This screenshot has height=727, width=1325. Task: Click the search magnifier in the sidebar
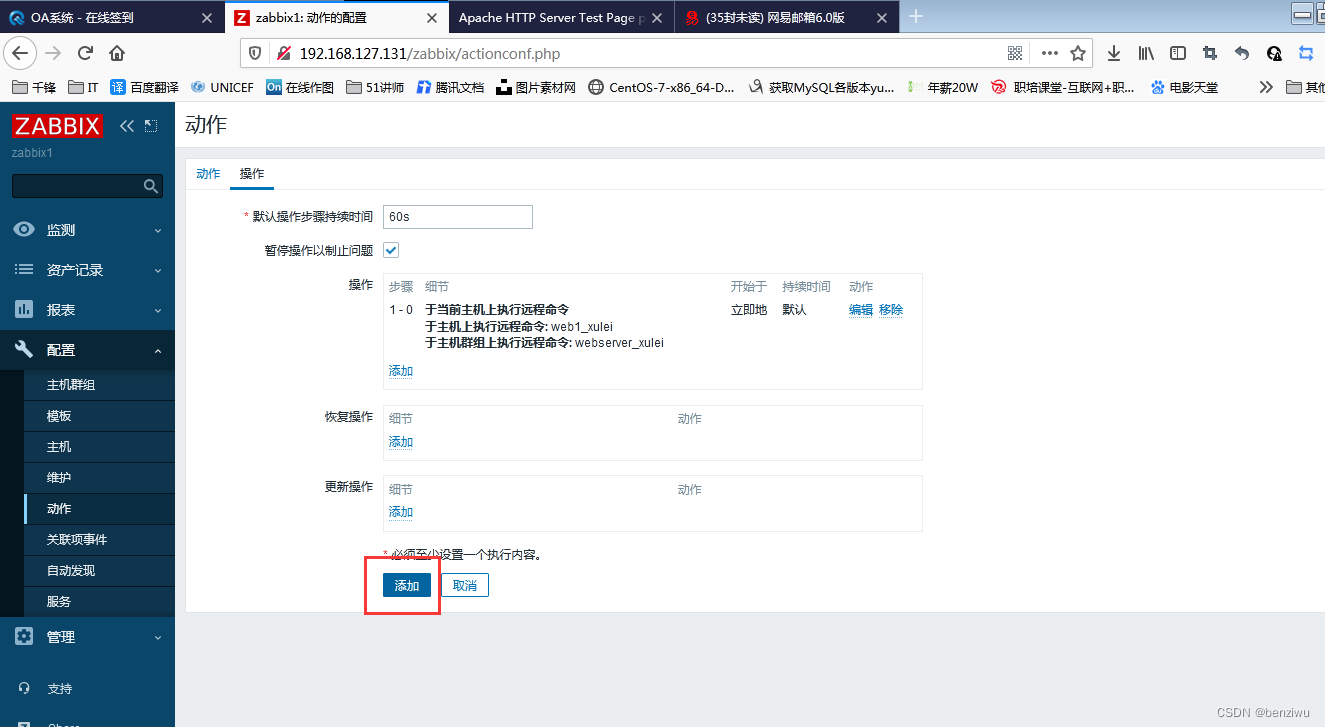pyautogui.click(x=151, y=186)
